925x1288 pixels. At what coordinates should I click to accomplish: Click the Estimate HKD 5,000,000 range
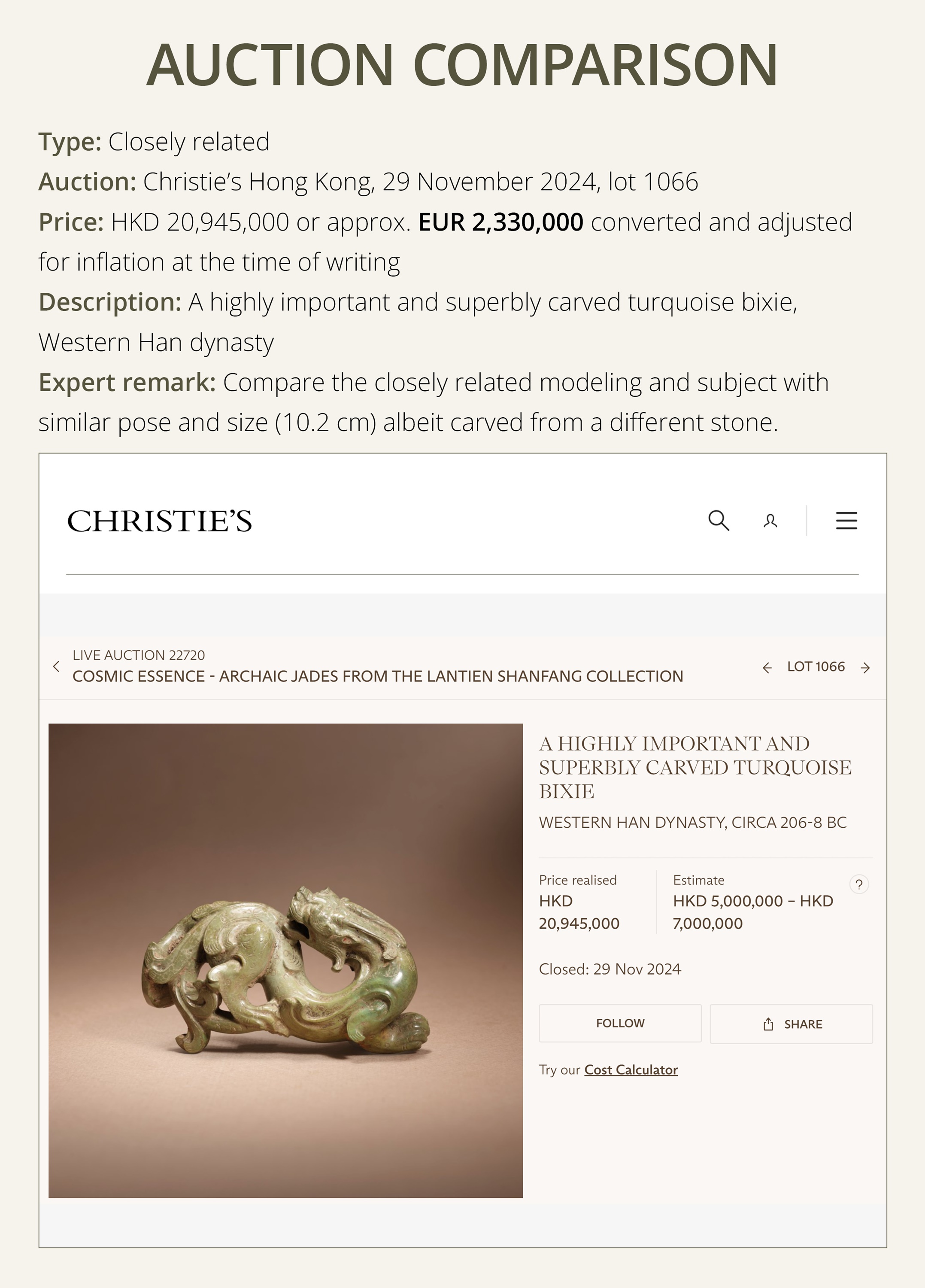coord(752,912)
